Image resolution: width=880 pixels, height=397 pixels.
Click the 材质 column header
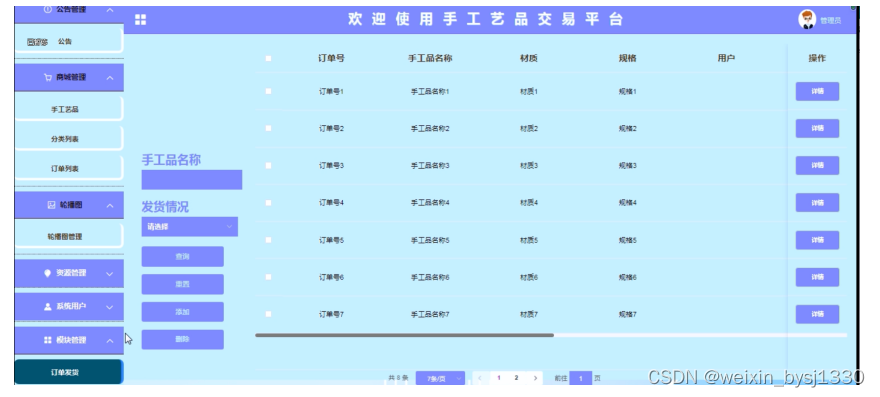529,58
